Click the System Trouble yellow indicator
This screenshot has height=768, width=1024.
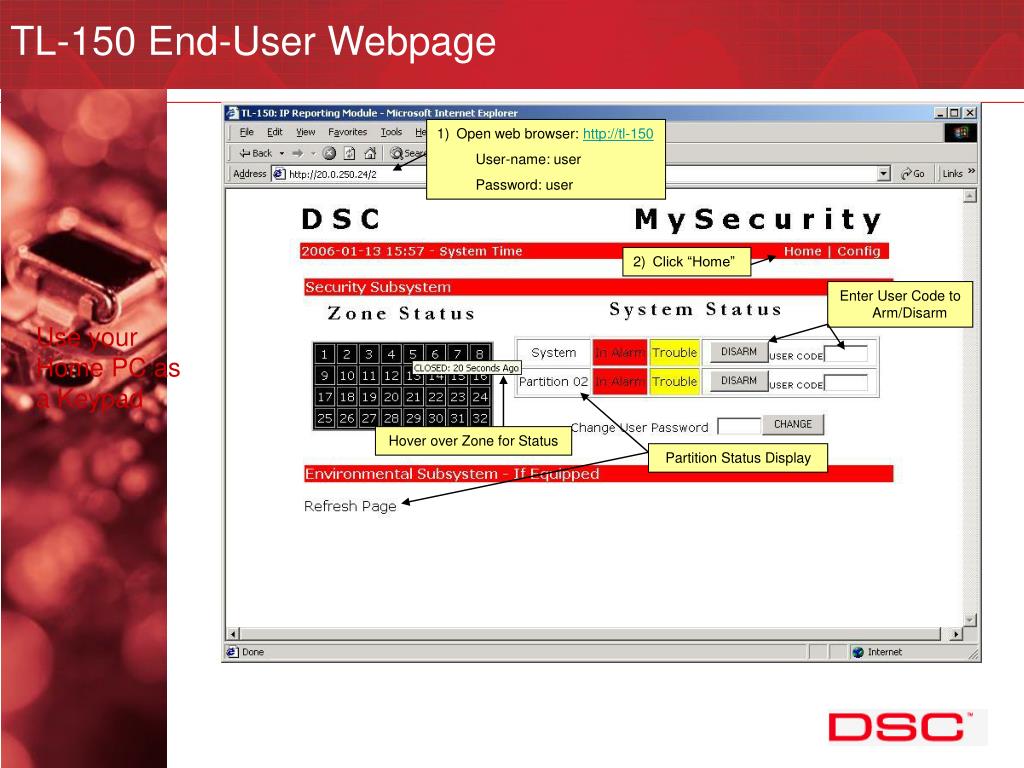tap(675, 353)
